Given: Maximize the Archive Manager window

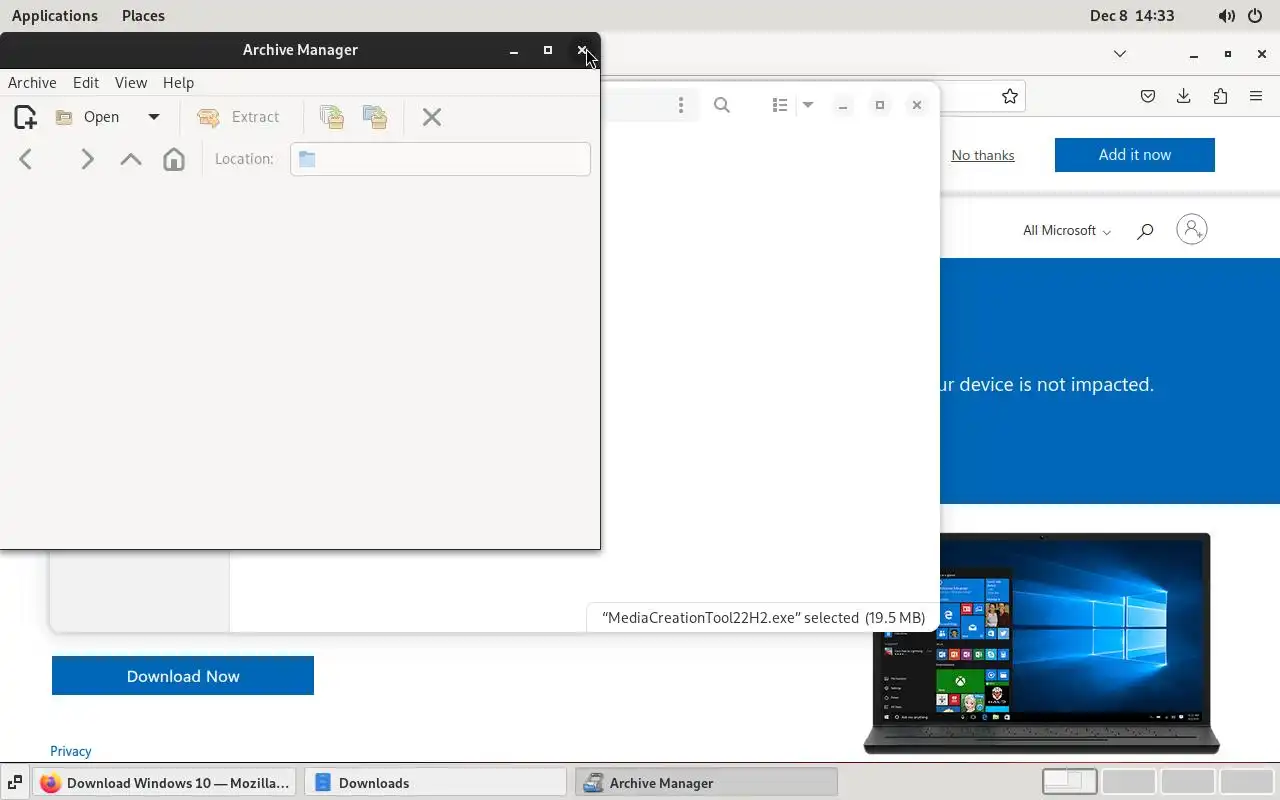Looking at the screenshot, I should point(548,50).
